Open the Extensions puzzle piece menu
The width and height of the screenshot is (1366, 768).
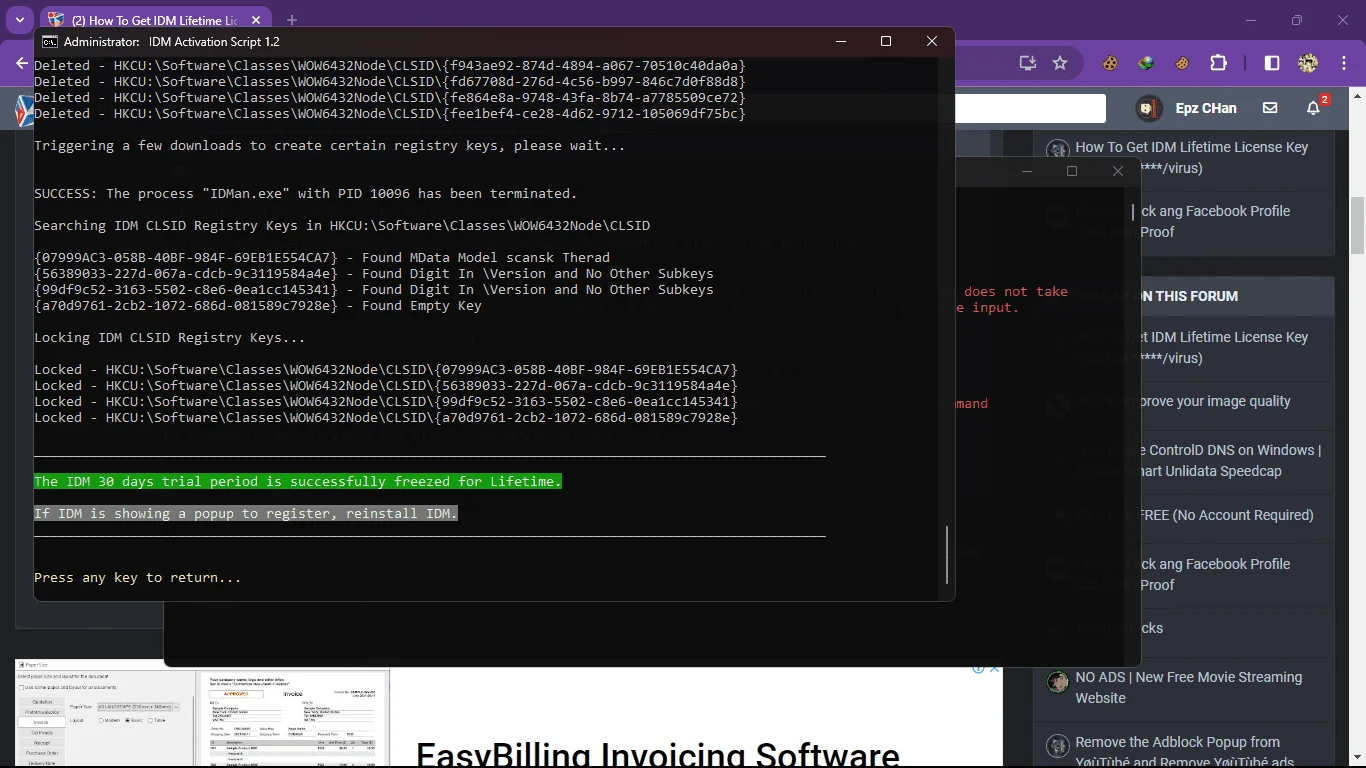1218,63
